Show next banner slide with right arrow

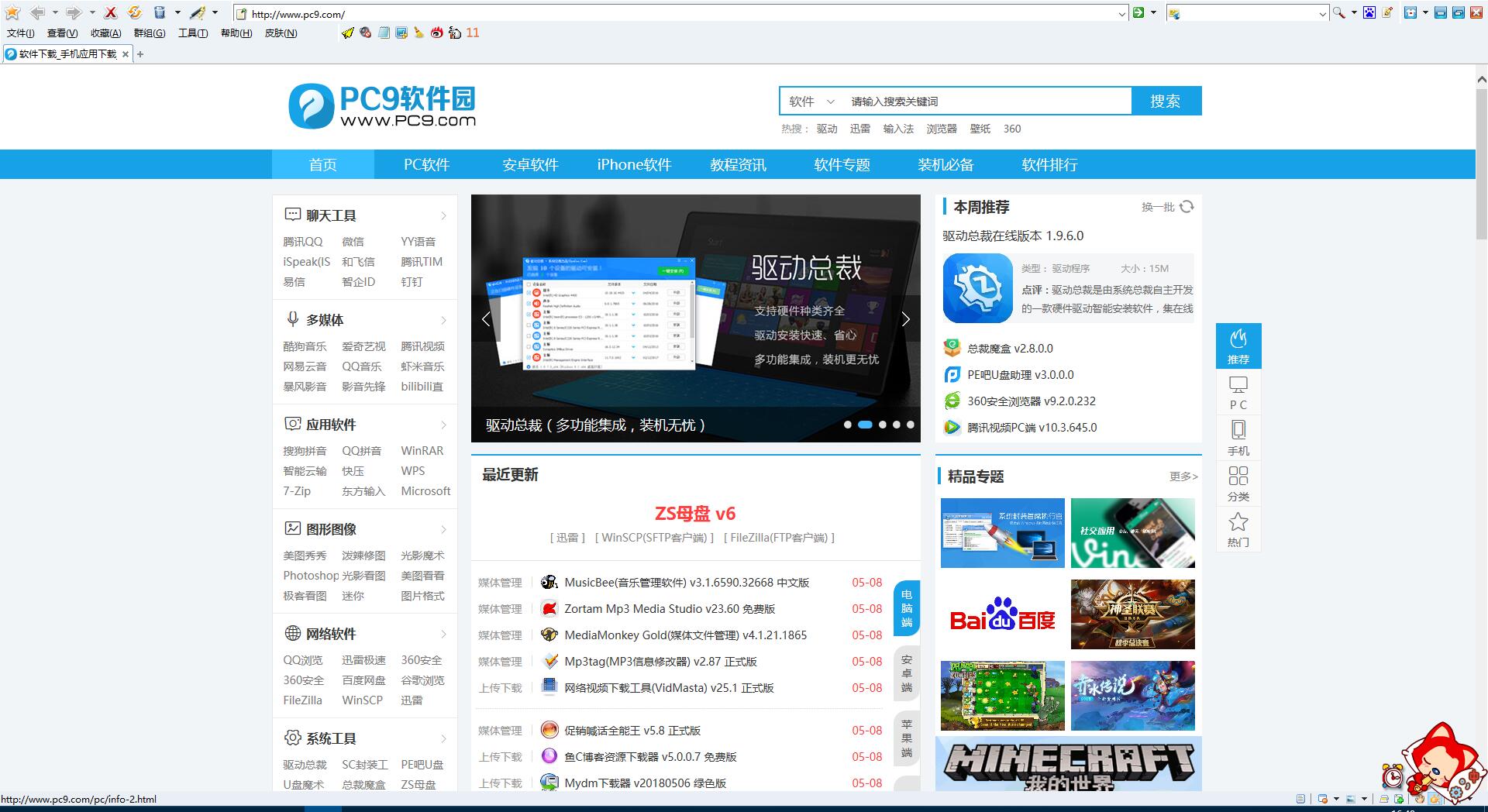click(x=905, y=319)
